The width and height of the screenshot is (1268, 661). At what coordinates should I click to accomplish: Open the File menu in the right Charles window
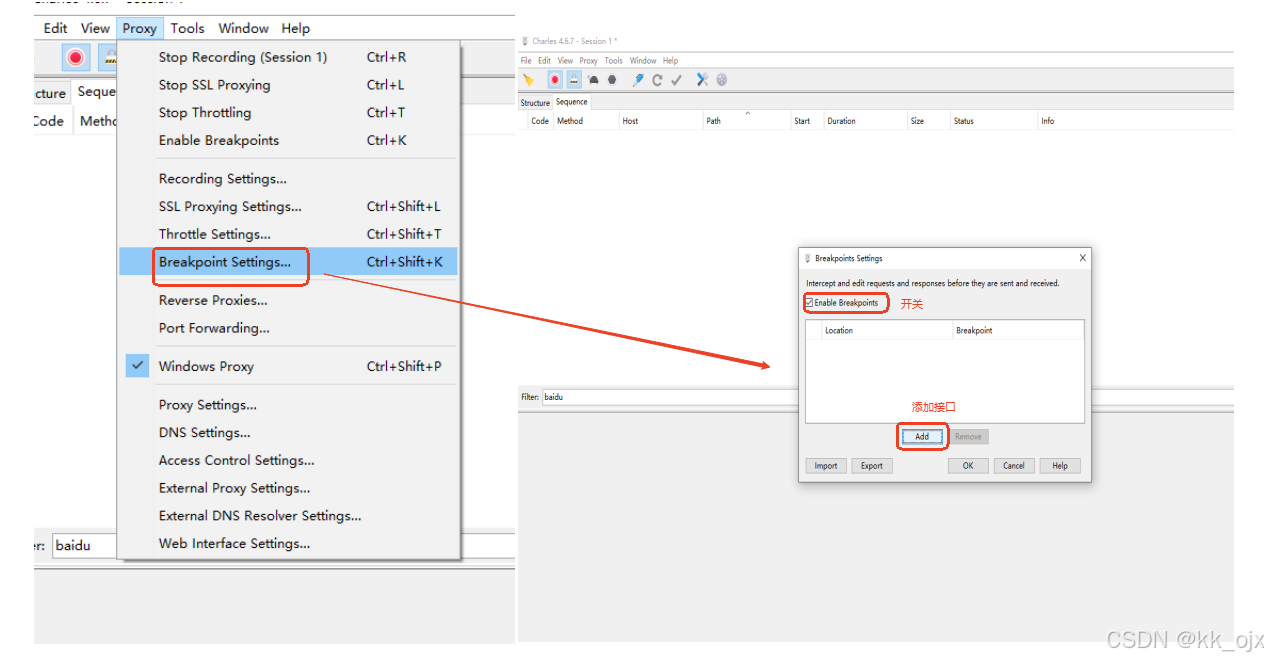point(526,61)
